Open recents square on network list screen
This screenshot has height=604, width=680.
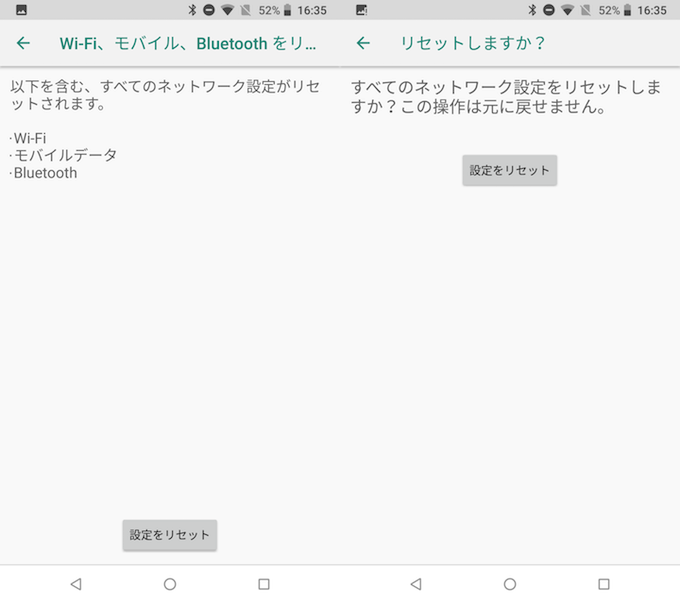click(264, 584)
